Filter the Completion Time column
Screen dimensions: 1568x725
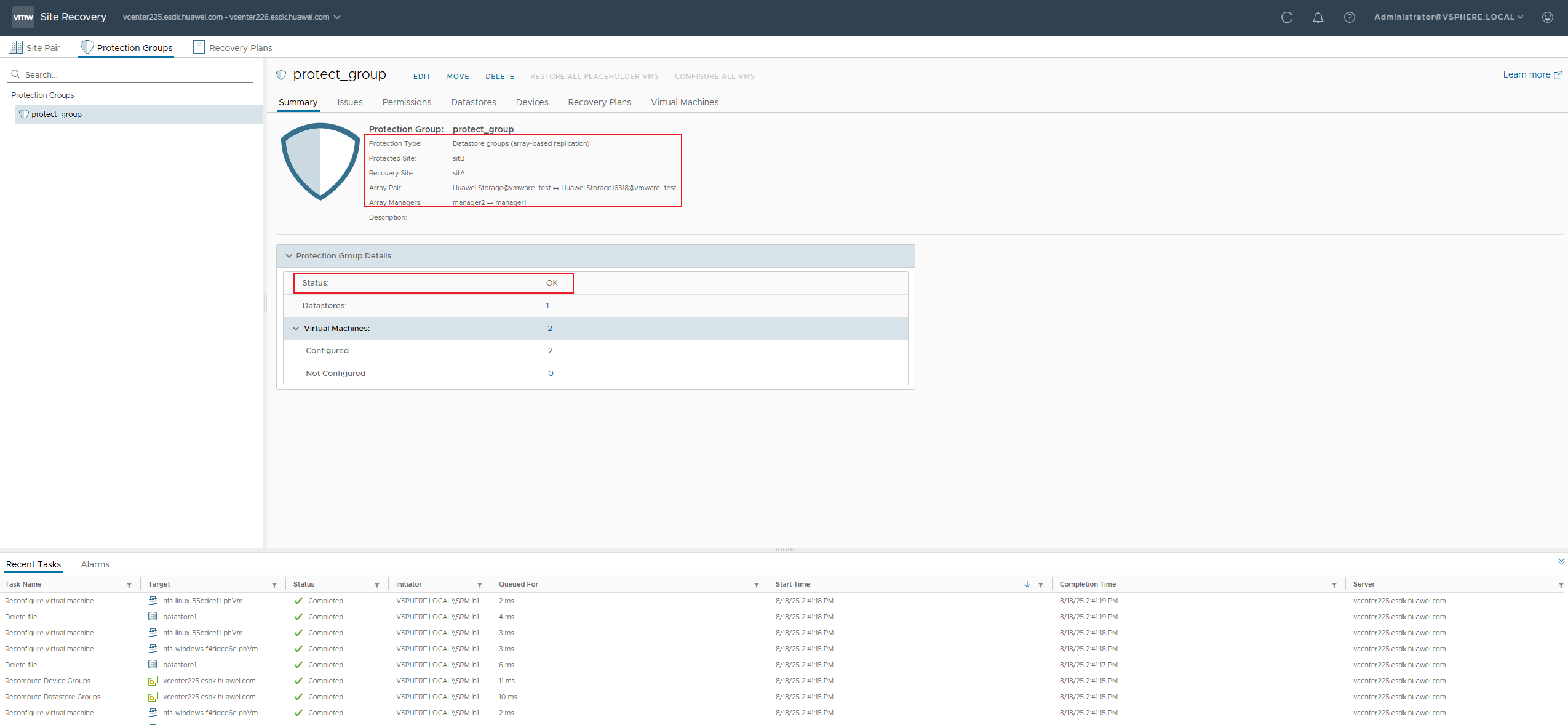point(1334,585)
